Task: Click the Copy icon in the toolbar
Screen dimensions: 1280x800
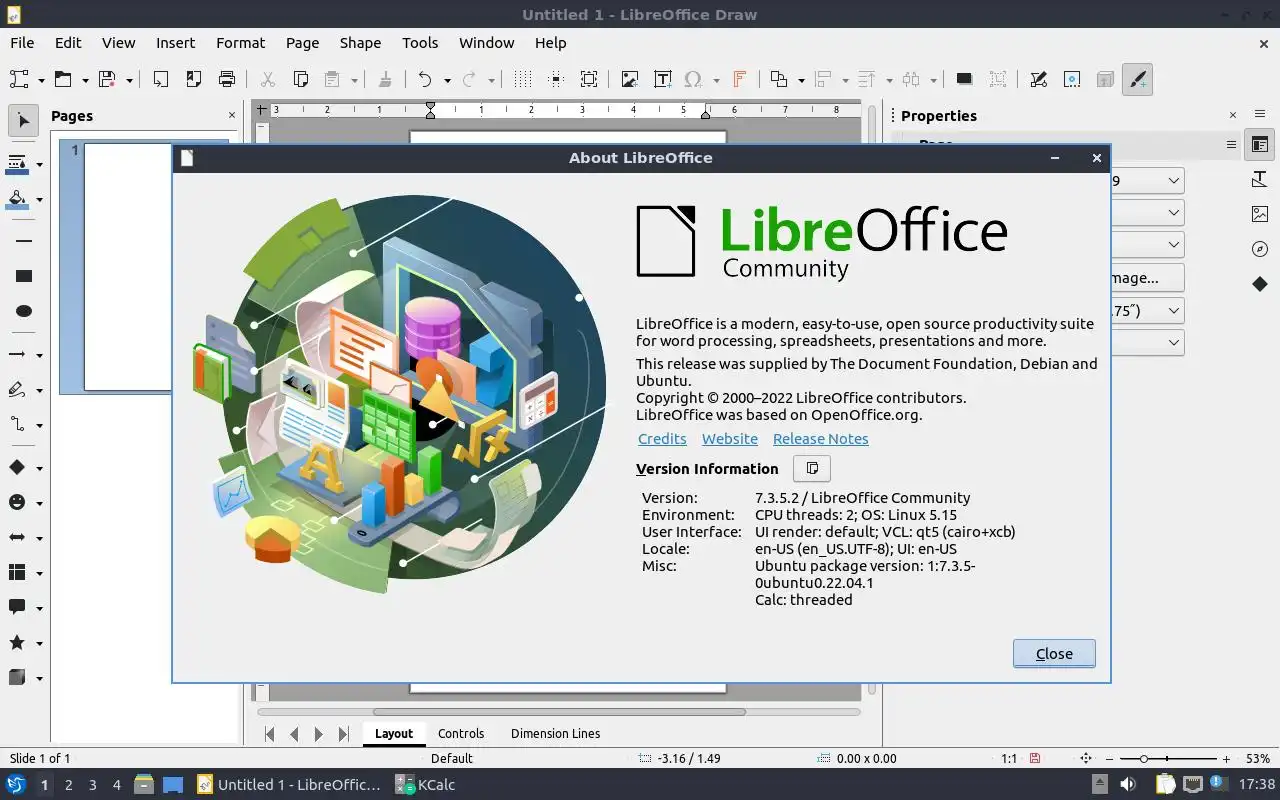Action: point(300,79)
